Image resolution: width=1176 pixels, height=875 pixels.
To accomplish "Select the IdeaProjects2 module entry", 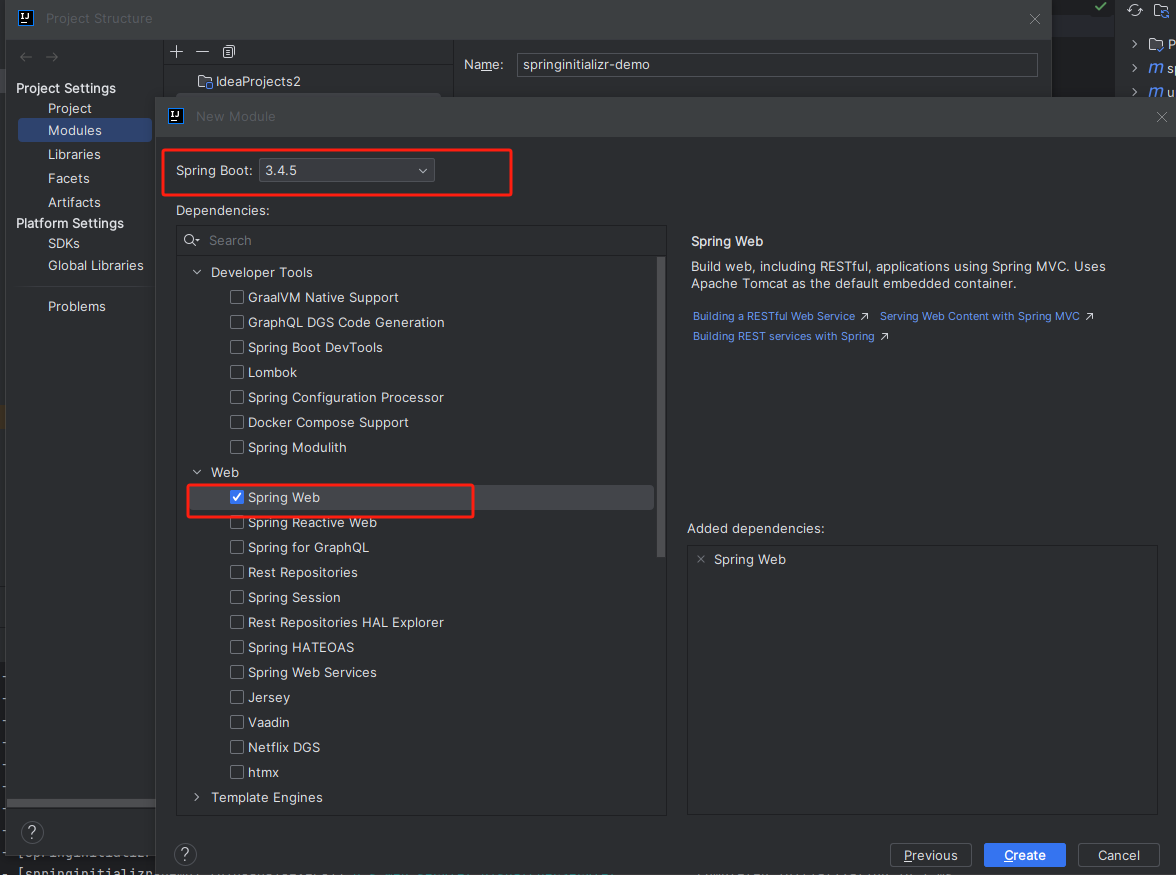I will pyautogui.click(x=249, y=81).
